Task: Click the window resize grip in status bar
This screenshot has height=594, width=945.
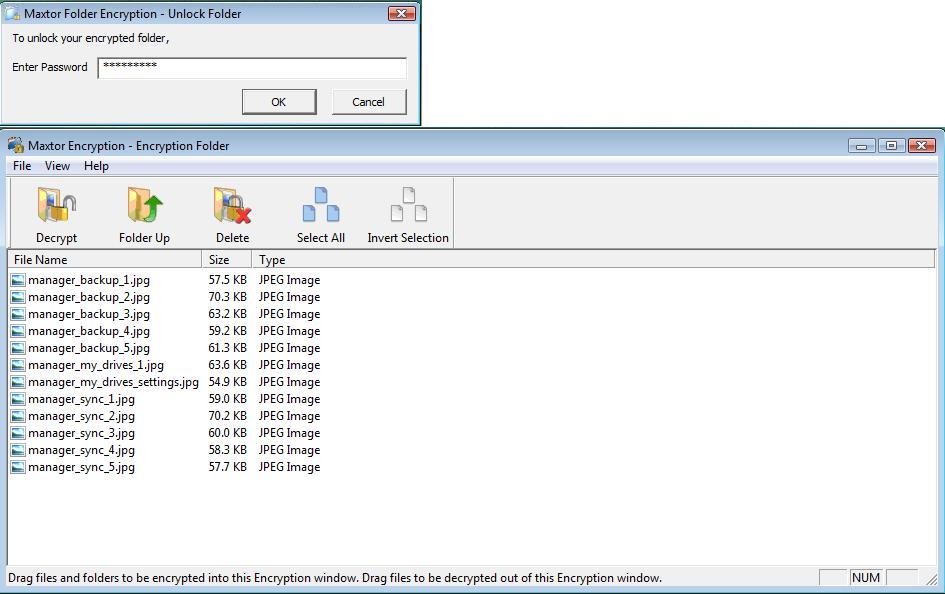Action: [932, 578]
